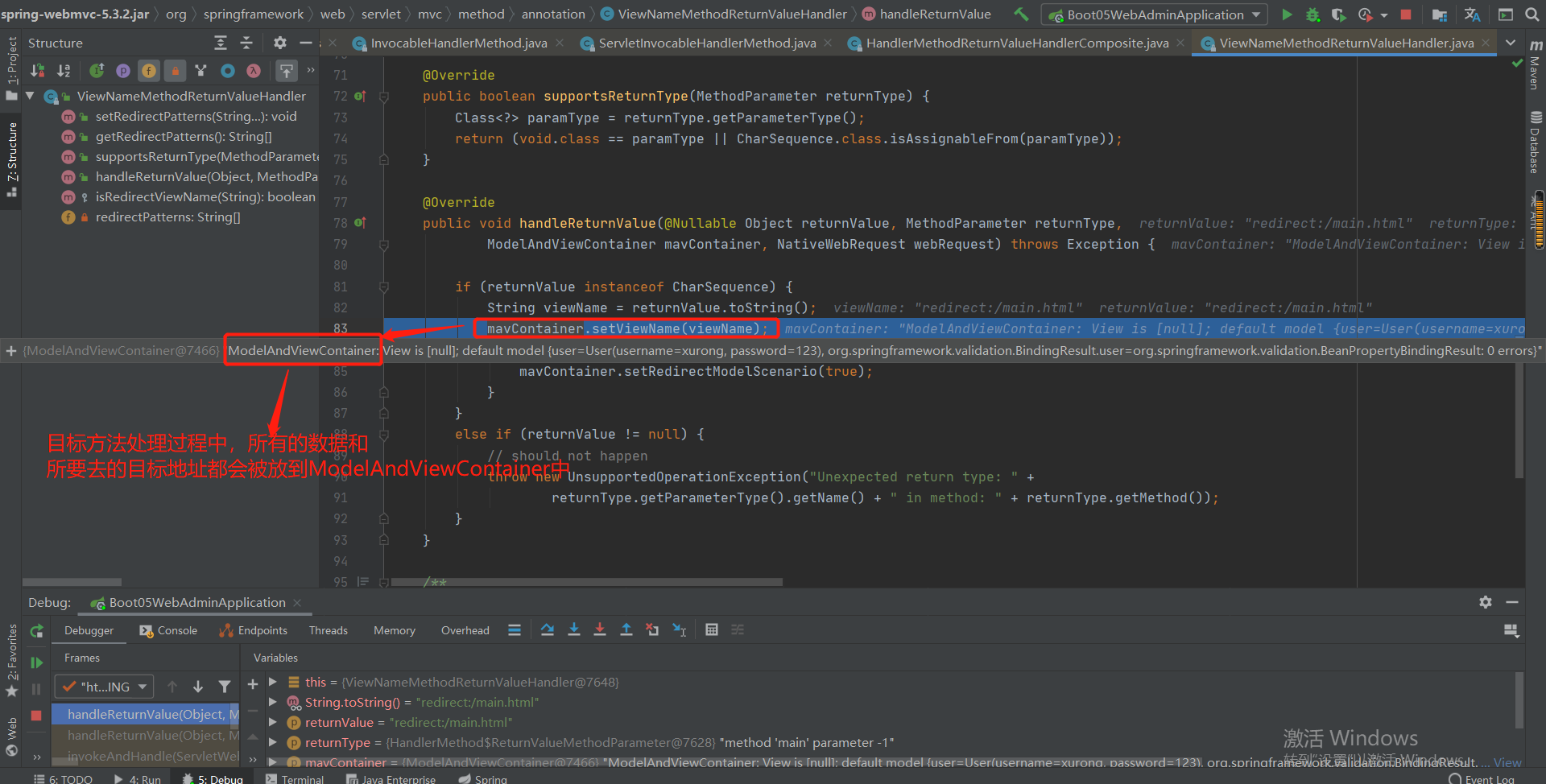Open Endpoints tab in debugger
This screenshot has width=1546, height=784.
click(x=253, y=630)
